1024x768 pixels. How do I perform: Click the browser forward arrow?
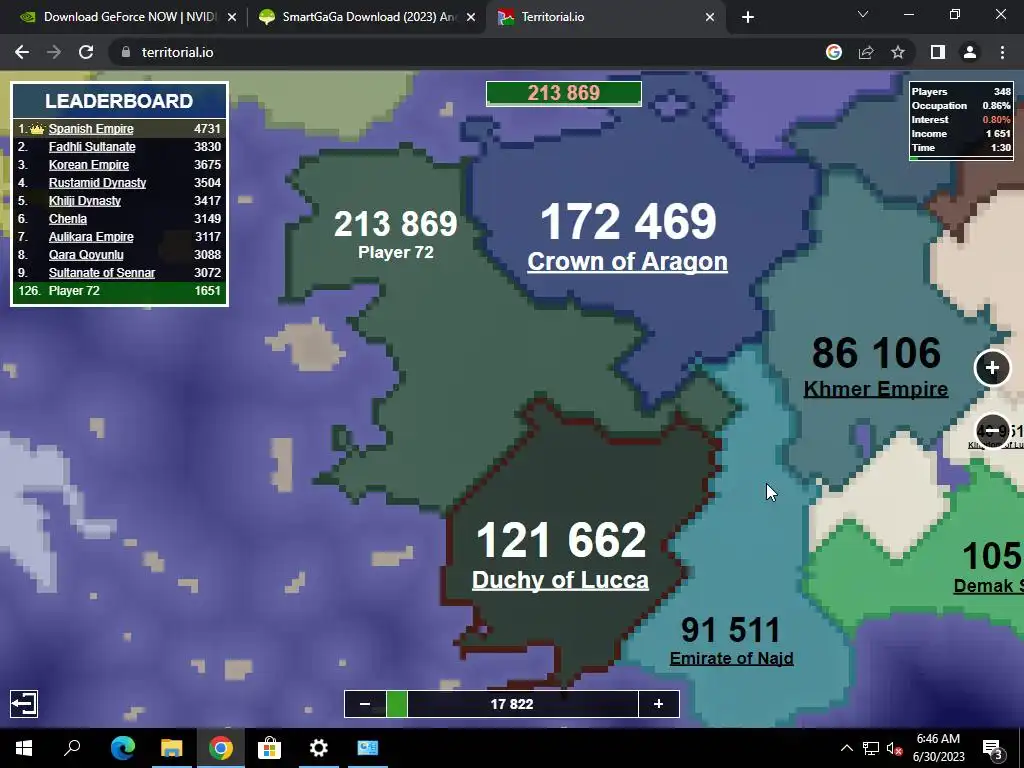(x=54, y=52)
